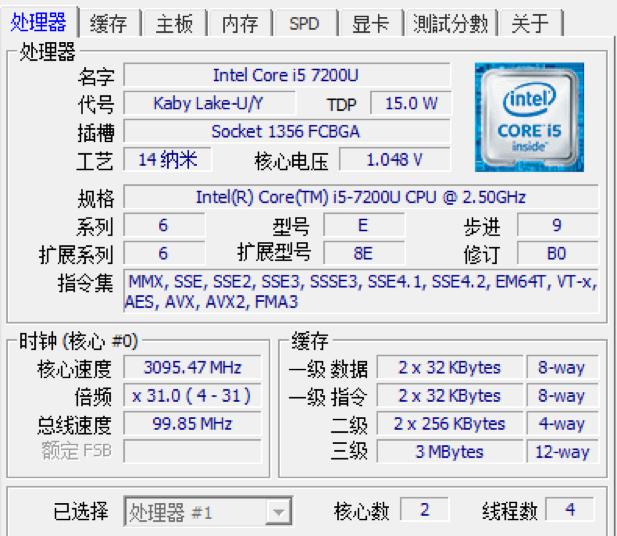Click the 系列 value 6

[x=164, y=225]
